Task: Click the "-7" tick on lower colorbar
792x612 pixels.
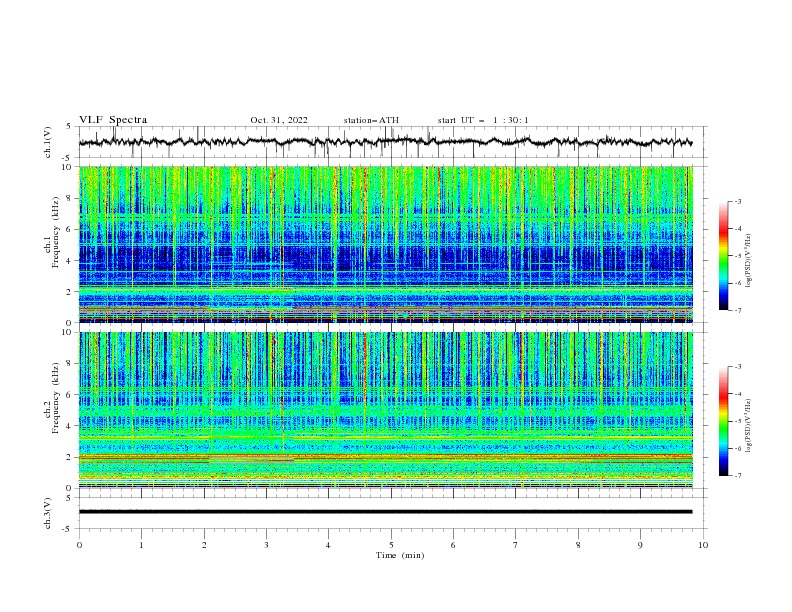Action: click(x=738, y=476)
